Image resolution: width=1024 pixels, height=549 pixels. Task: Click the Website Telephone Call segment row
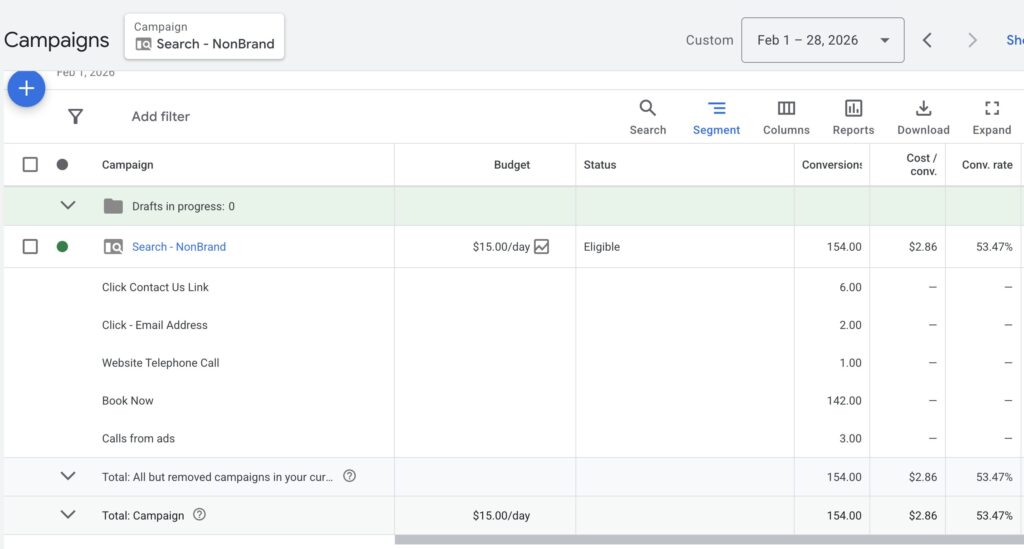pos(161,363)
